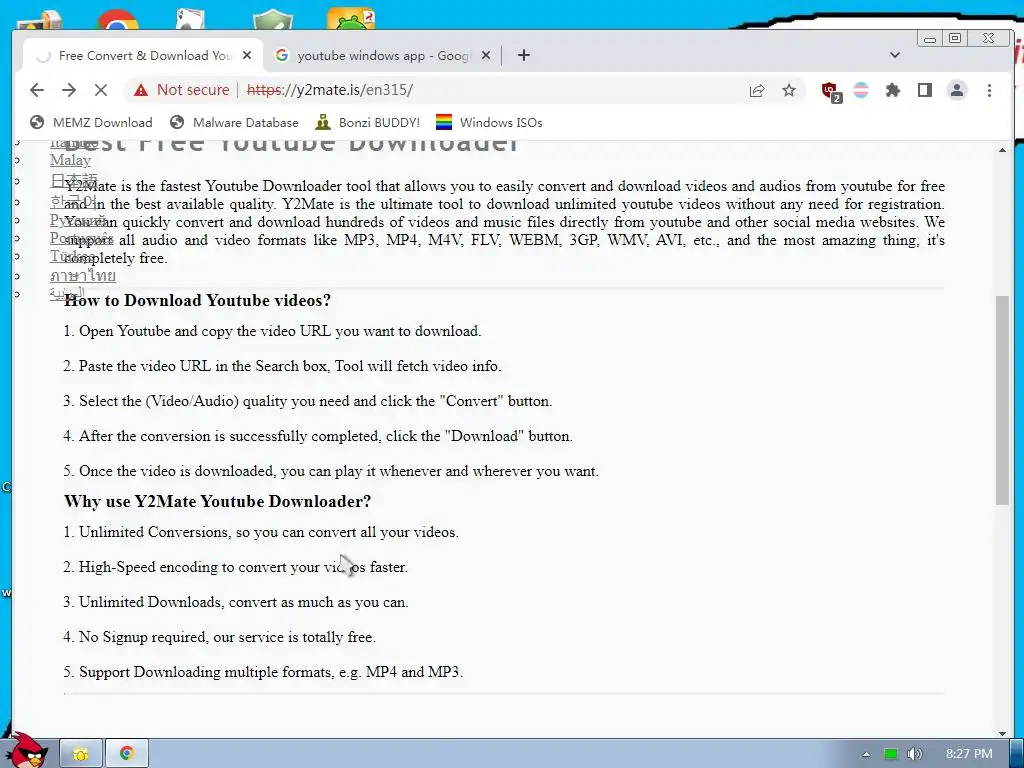Open the green tray icon

pos(890,754)
